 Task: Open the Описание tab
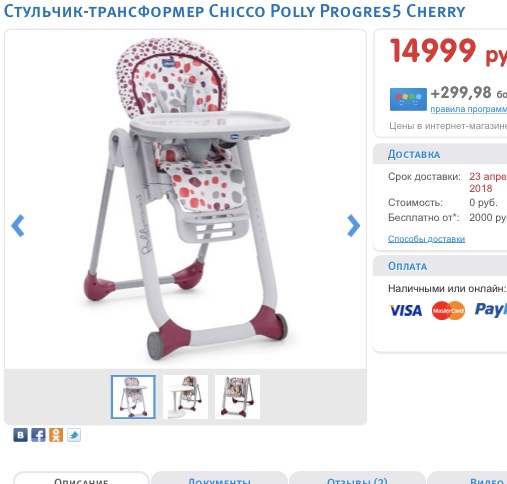(81, 479)
